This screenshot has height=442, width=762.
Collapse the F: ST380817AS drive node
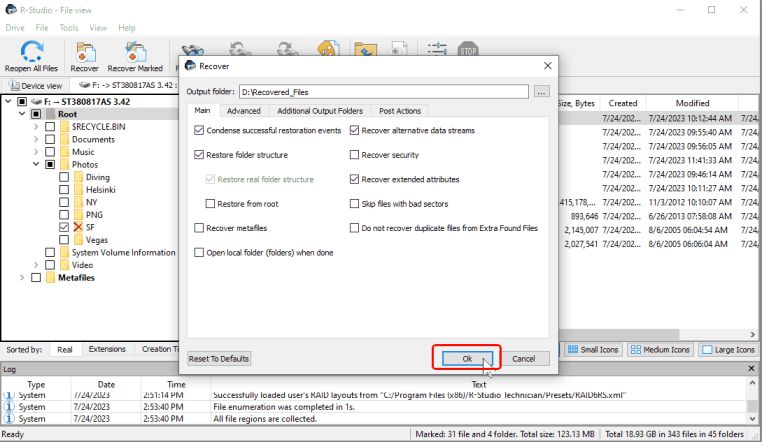click(x=8, y=102)
